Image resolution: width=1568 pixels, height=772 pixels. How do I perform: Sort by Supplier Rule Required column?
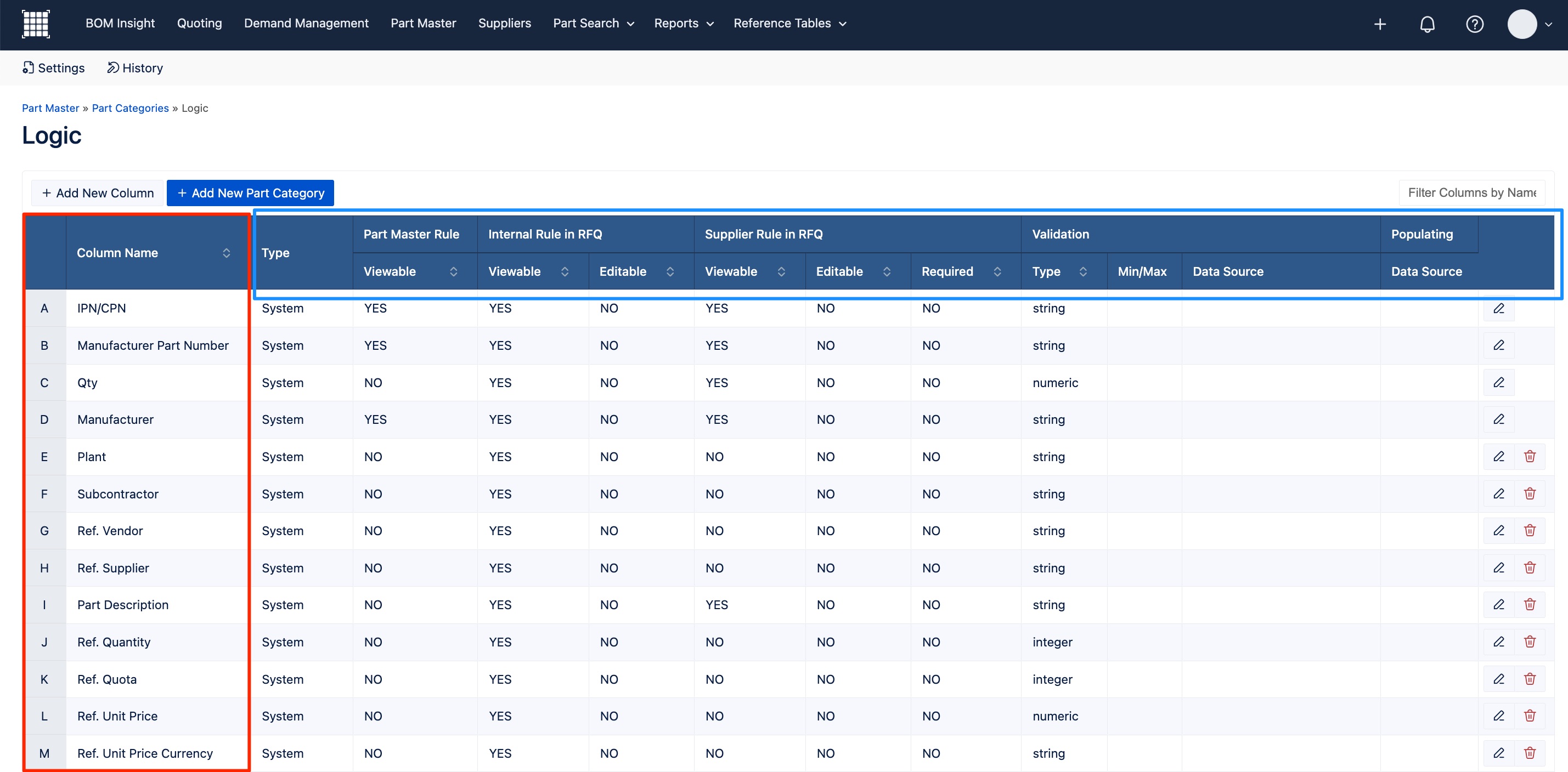point(997,271)
